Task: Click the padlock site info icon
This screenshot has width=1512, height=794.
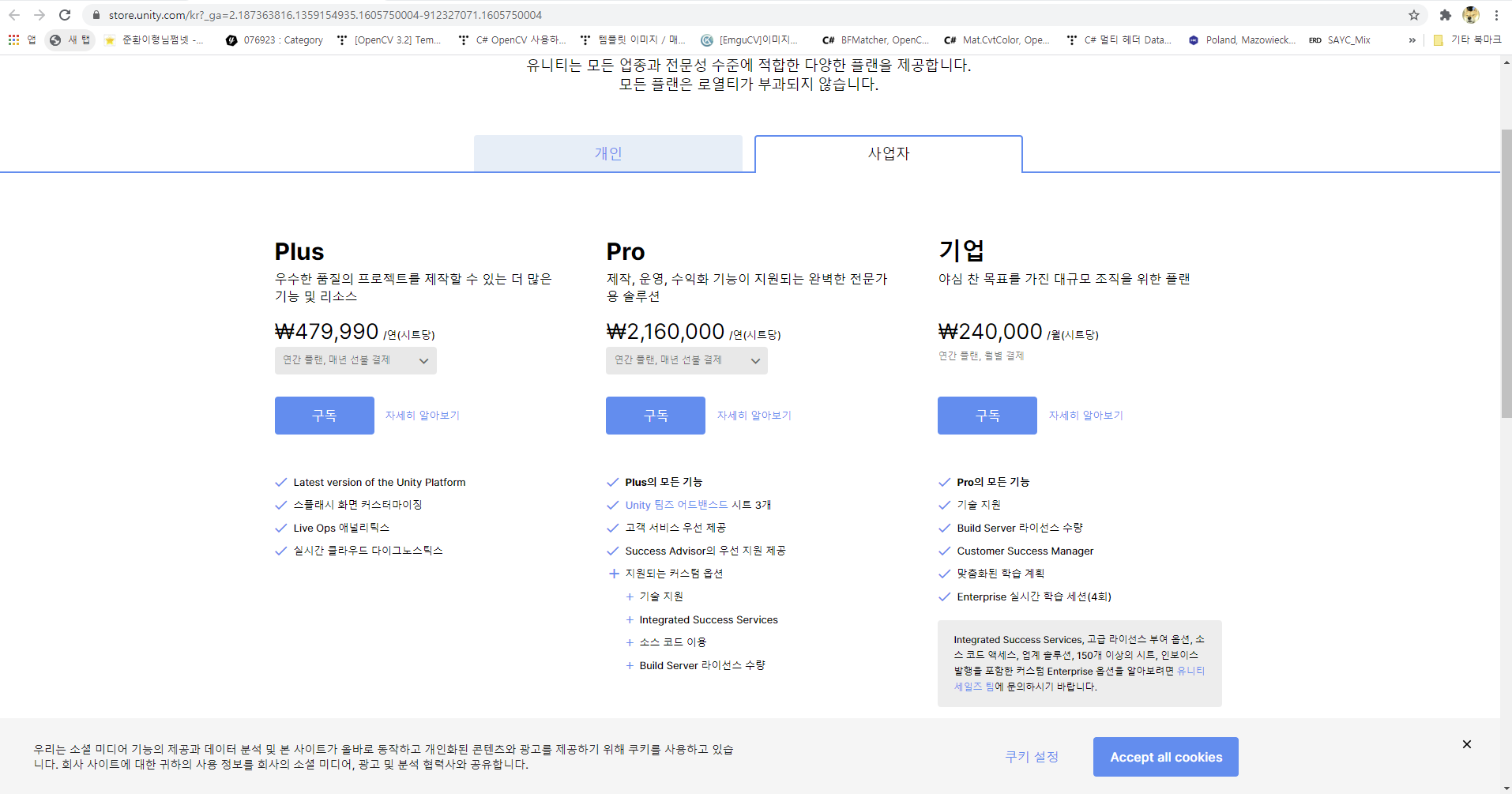Action: click(96, 15)
